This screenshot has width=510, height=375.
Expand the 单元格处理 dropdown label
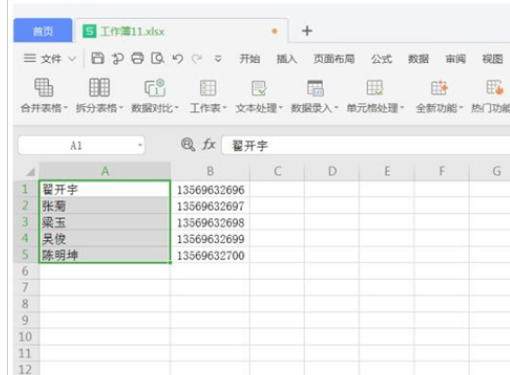[x=375, y=108]
